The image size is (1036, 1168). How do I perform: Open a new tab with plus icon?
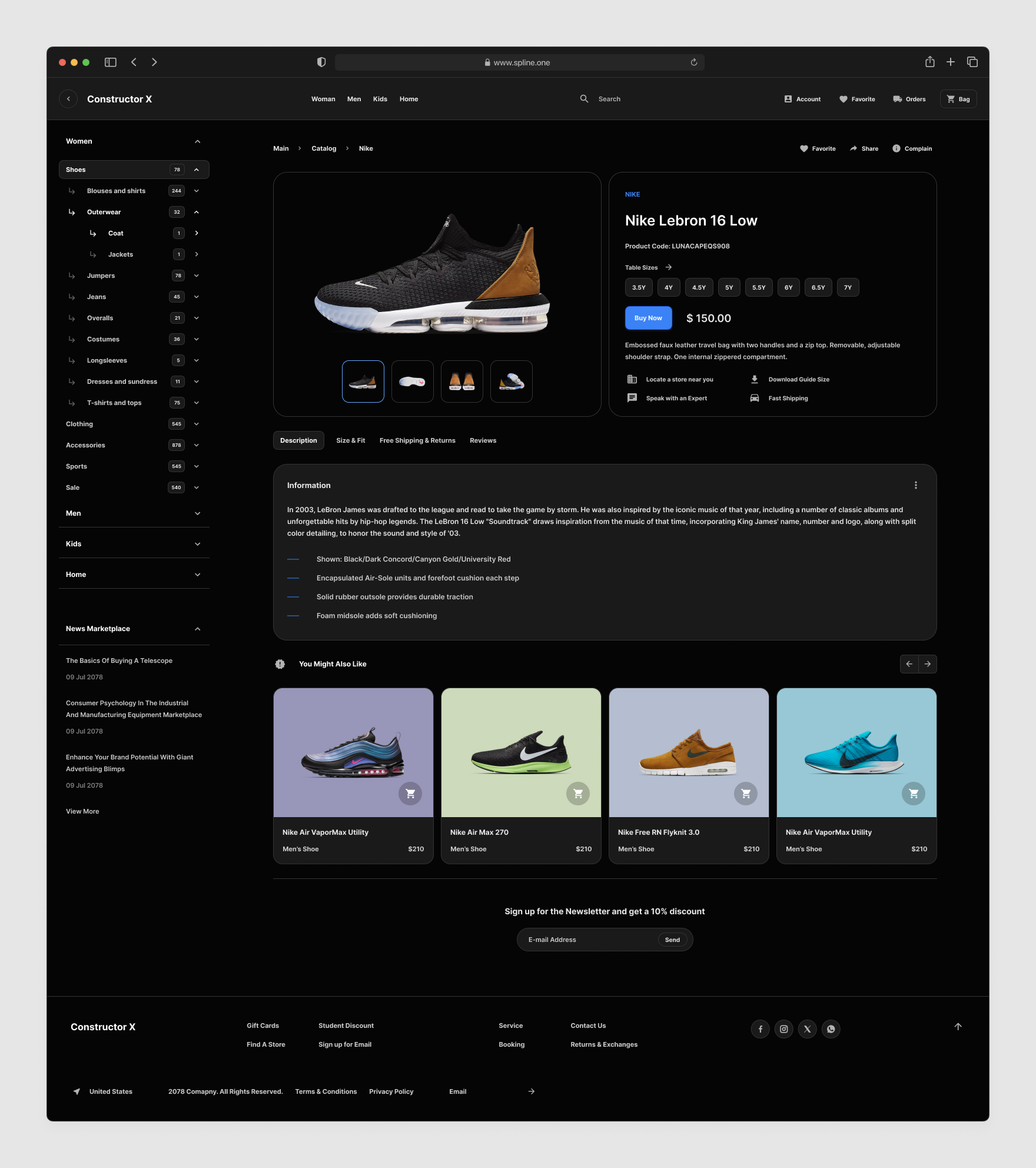pyautogui.click(x=951, y=62)
